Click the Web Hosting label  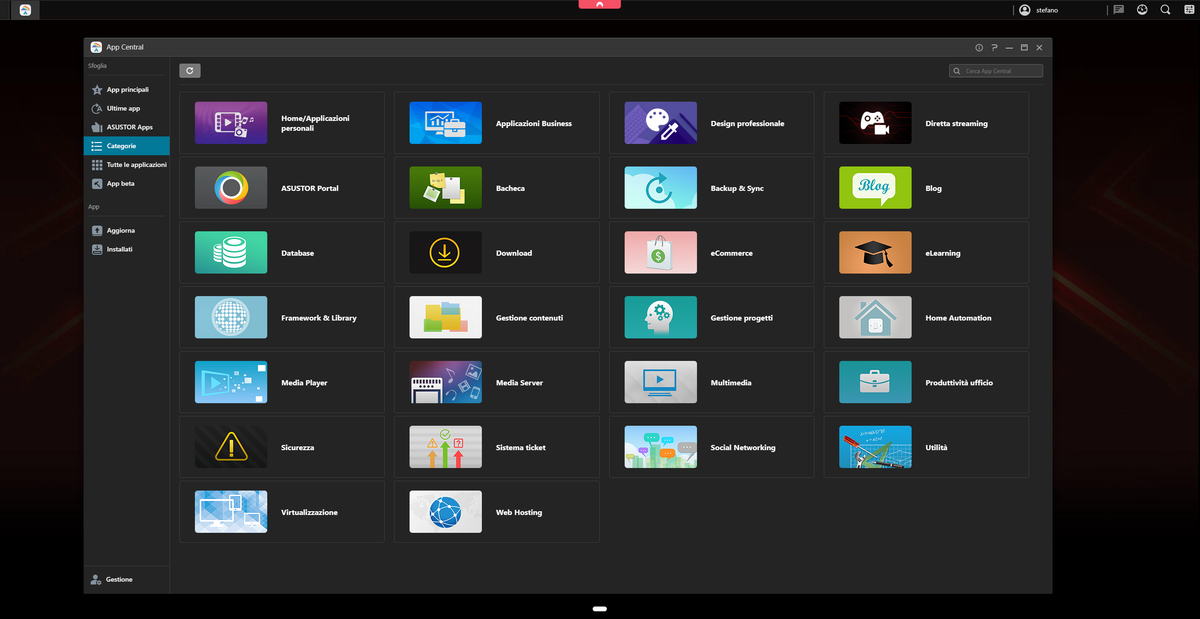(519, 513)
